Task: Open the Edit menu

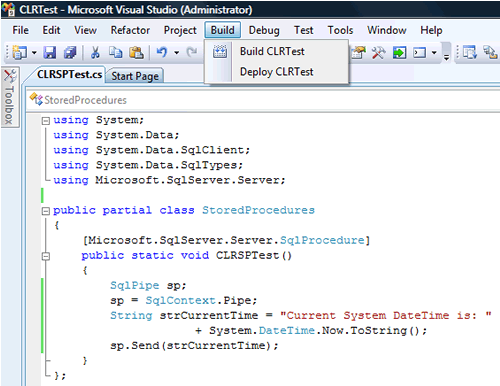Action: click(x=51, y=30)
